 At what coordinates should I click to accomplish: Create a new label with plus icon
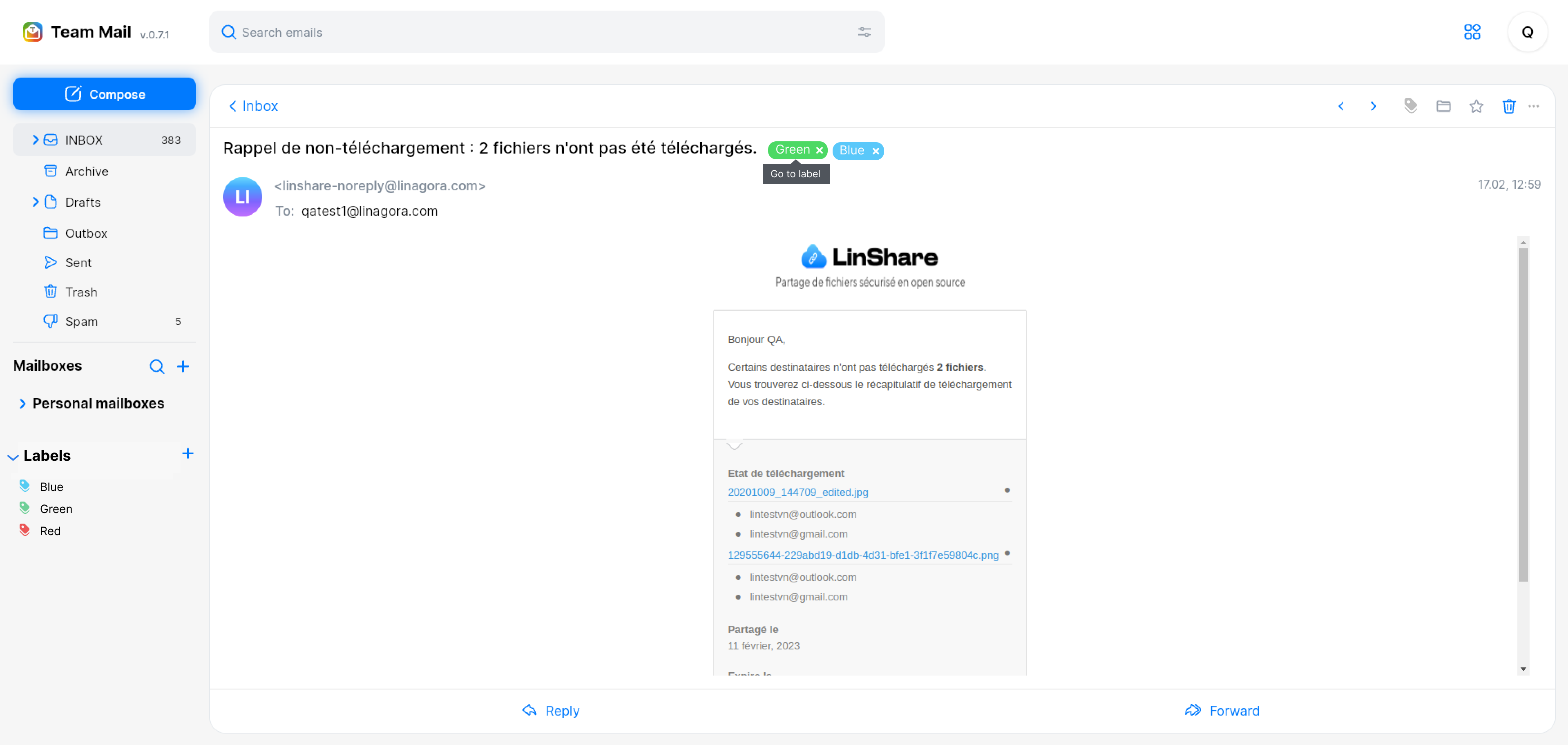point(188,453)
